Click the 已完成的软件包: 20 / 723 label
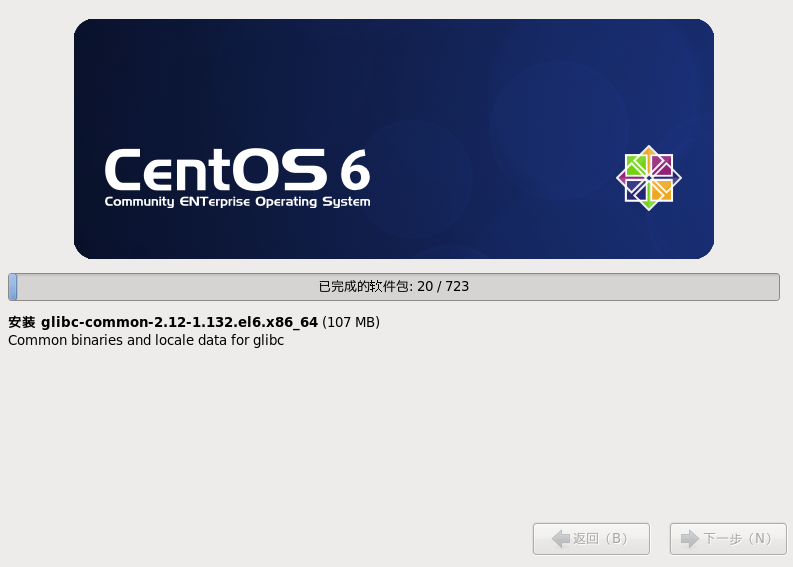The image size is (793, 567). (394, 287)
